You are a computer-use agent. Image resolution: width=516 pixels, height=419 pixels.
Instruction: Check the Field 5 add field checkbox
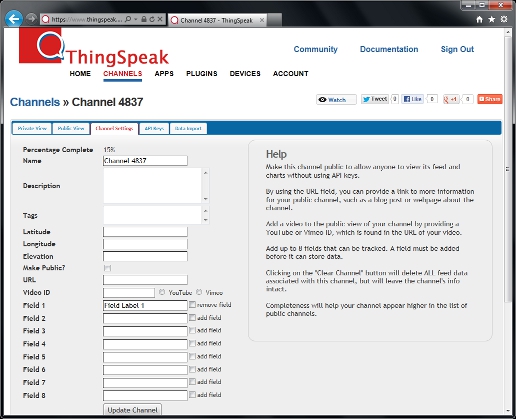click(x=192, y=356)
